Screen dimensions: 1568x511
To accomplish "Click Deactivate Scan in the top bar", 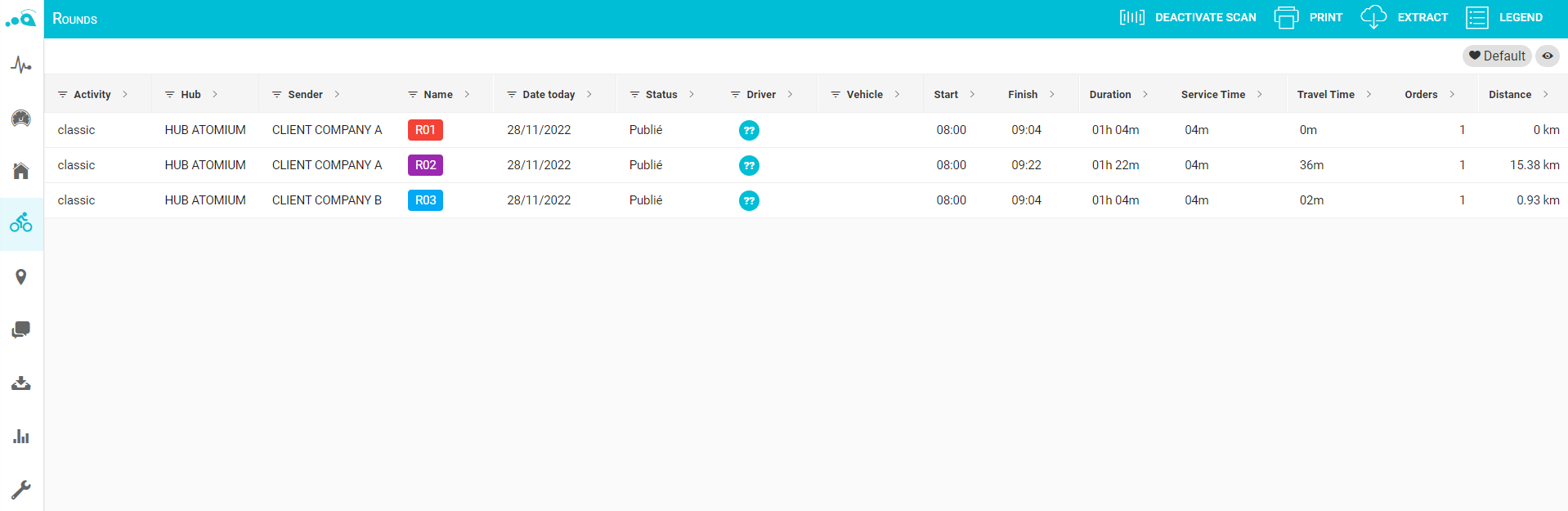I will (x=1188, y=17).
